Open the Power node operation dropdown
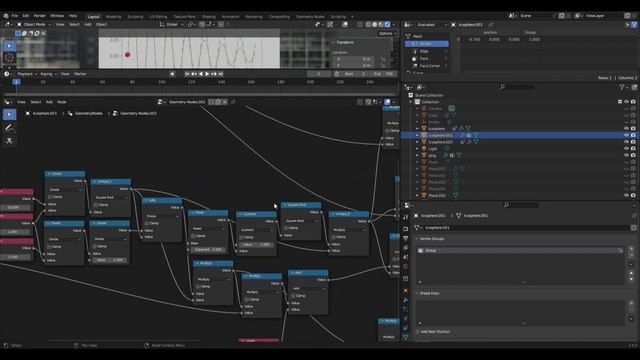The height and width of the screenshot is (360, 640). tap(209, 229)
